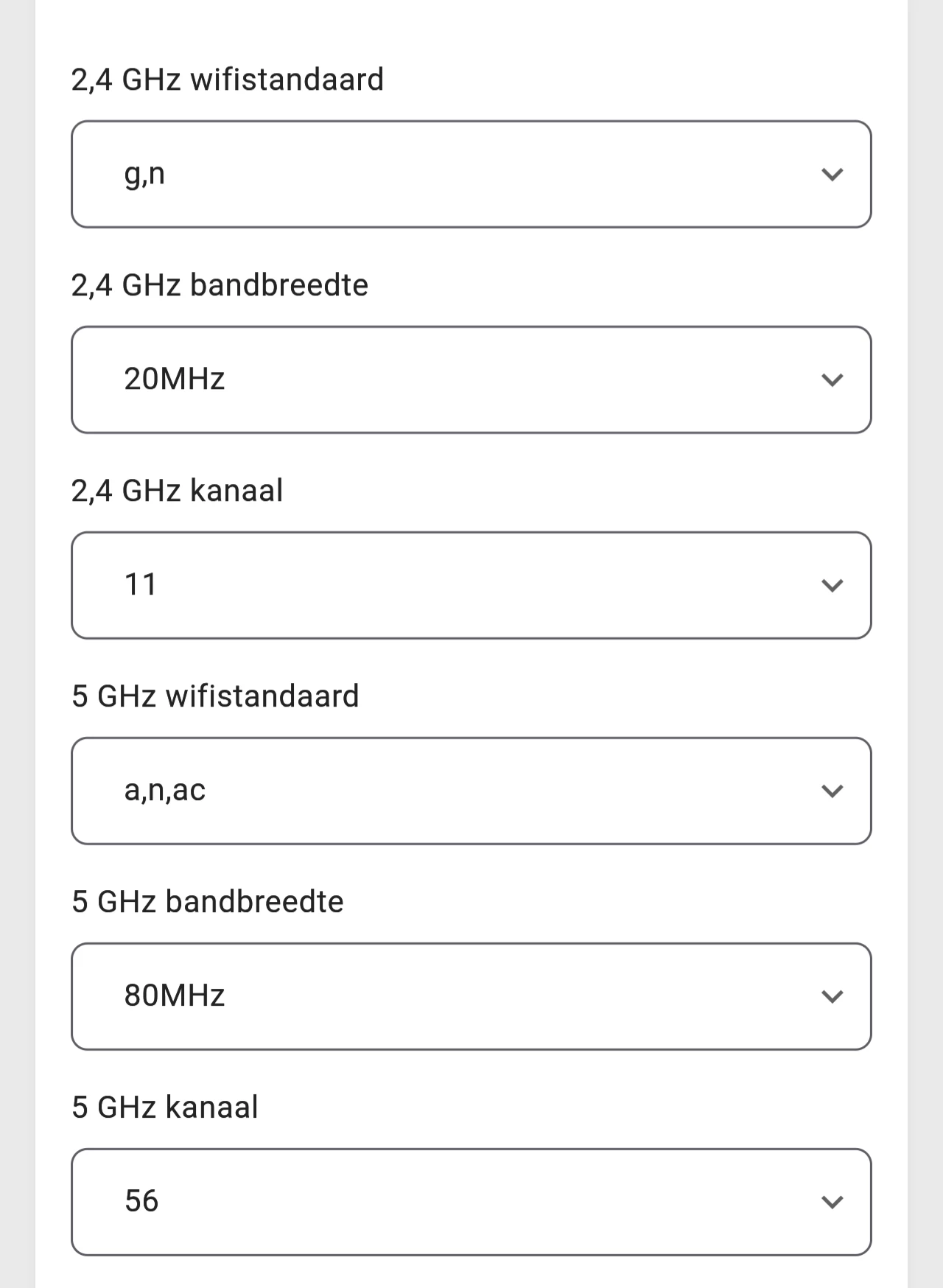Screen dimensions: 943x1288
Task: Click the '2,4 GHz wifistandaard' label text
Action: coord(228,80)
